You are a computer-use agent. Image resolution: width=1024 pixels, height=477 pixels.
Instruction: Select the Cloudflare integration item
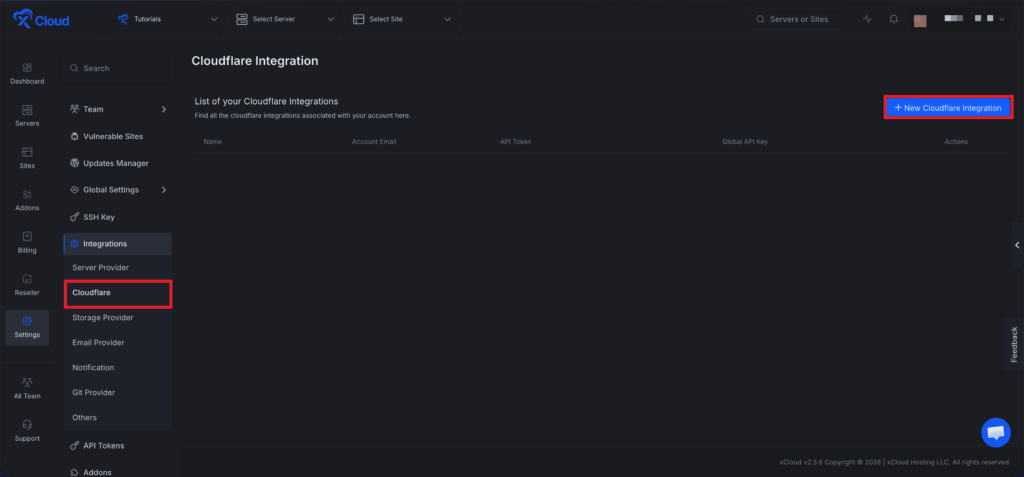[x=118, y=293]
